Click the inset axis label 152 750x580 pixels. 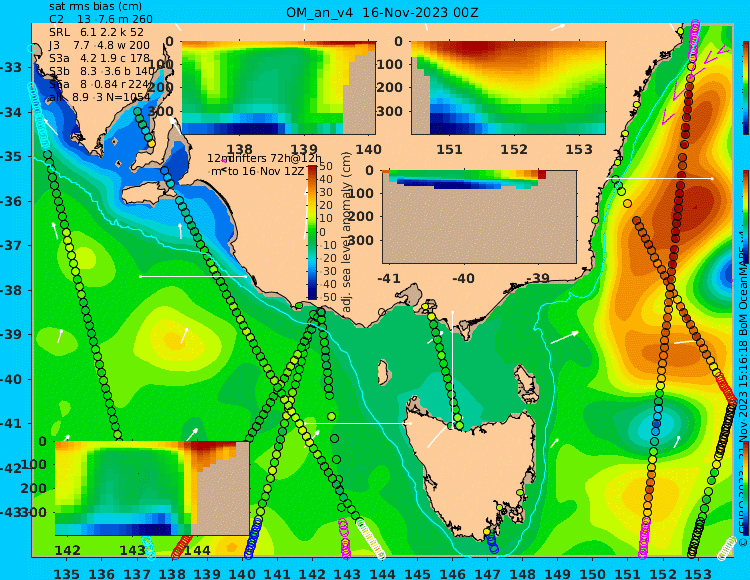(x=514, y=149)
